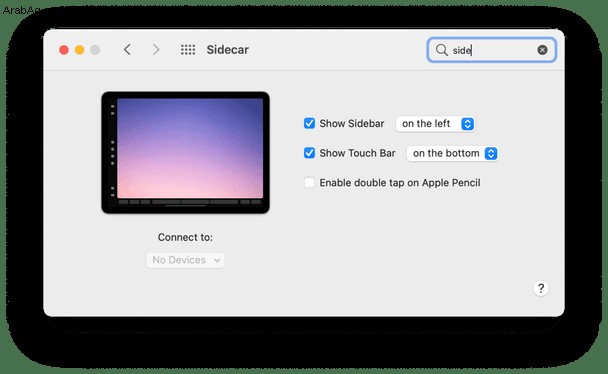Image resolution: width=608 pixels, height=374 pixels.
Task: Uncheck the Show Touch Bar checkbox
Action: click(x=309, y=153)
